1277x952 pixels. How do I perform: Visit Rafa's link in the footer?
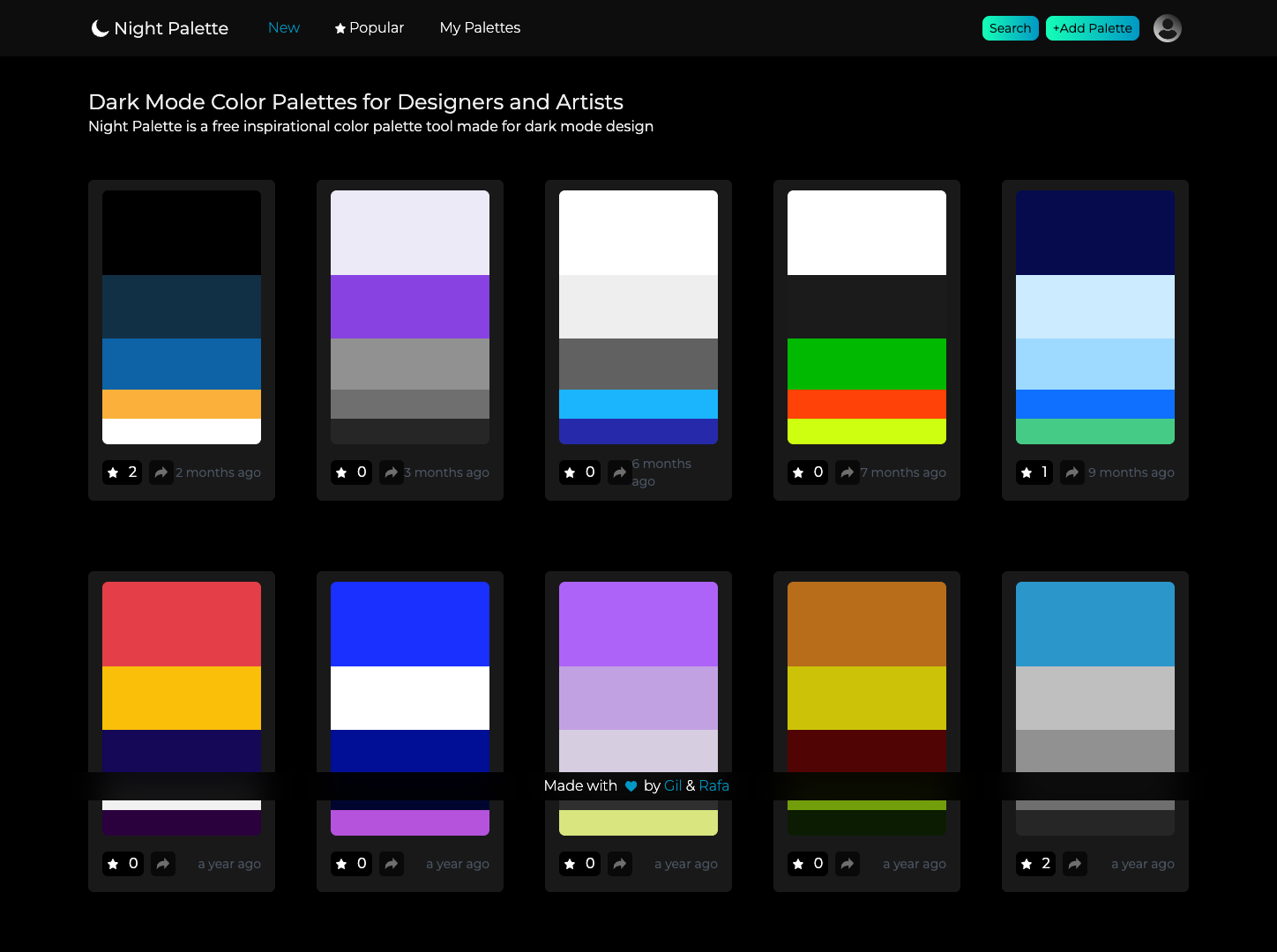click(714, 785)
